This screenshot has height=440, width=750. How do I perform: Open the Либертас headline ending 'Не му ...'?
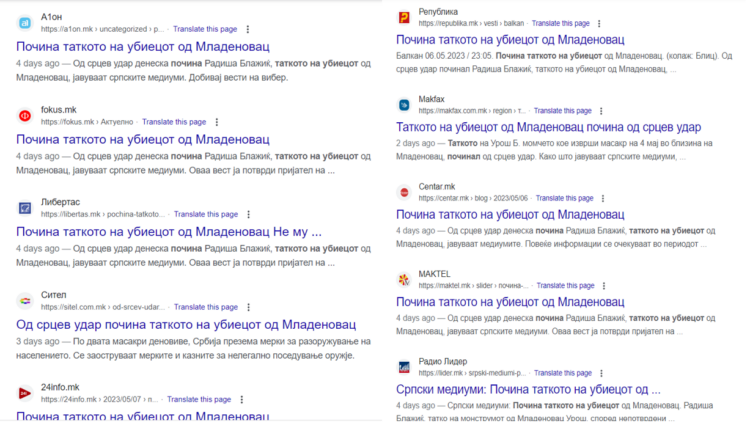[x=169, y=232]
